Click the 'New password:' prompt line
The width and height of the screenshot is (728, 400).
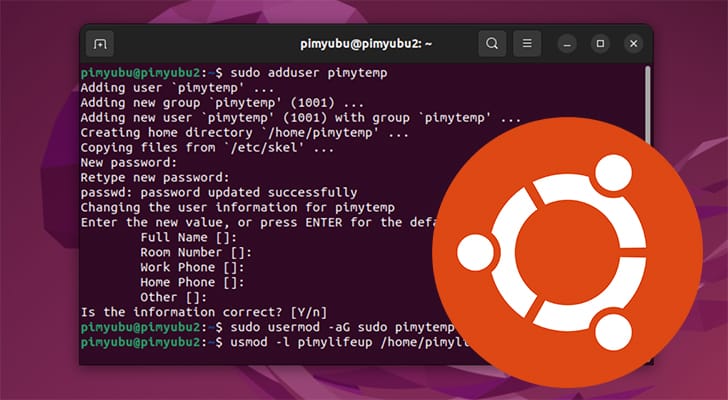tap(129, 162)
